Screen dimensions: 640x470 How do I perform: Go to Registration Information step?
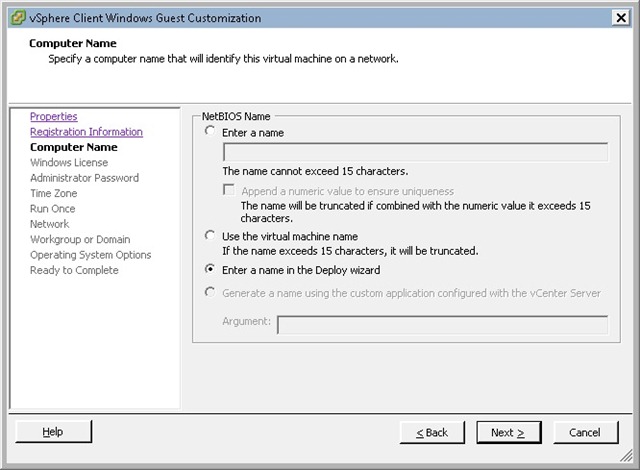86,132
